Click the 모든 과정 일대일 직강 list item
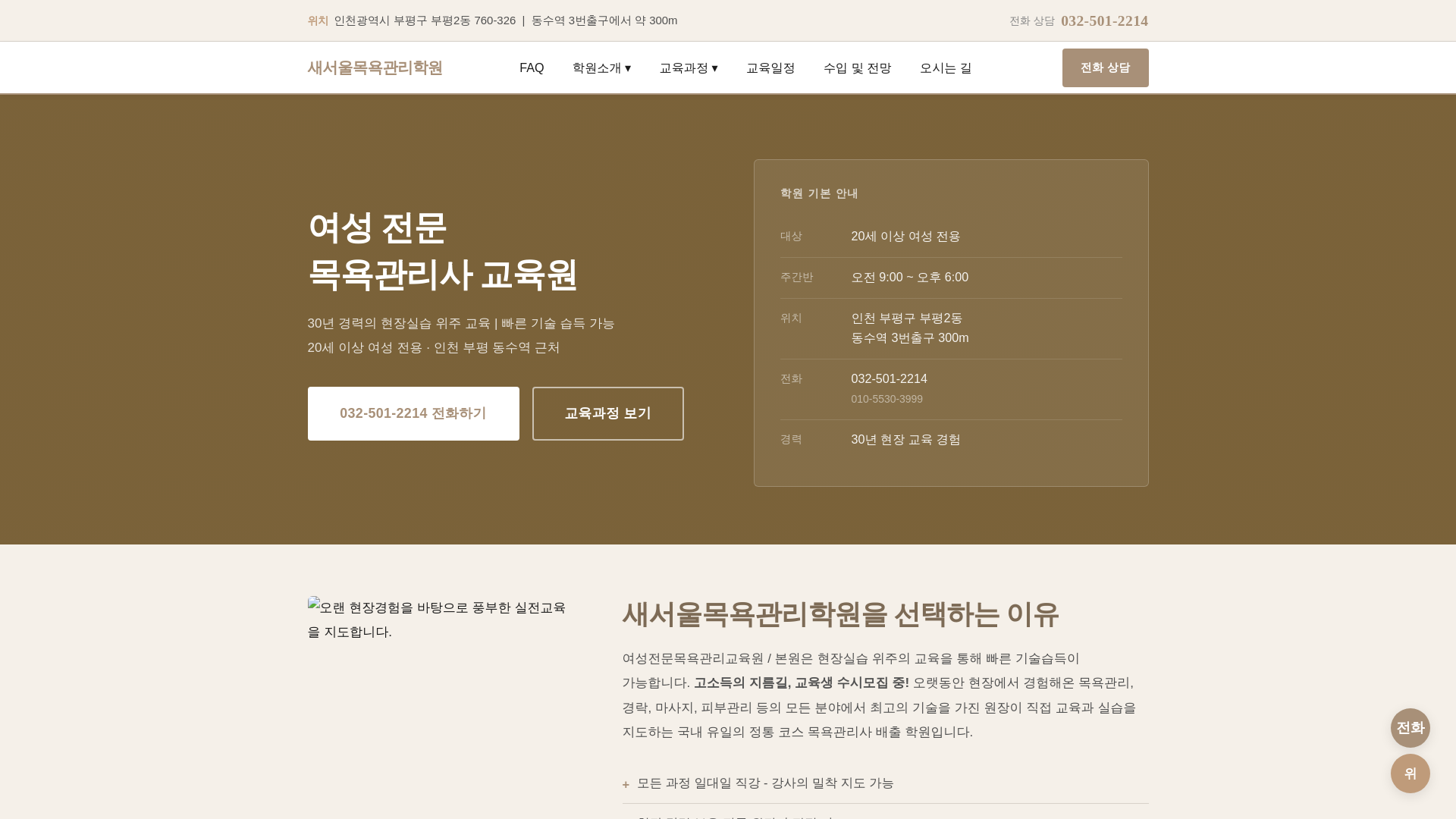Image resolution: width=1456 pixels, height=819 pixels. coord(765,783)
